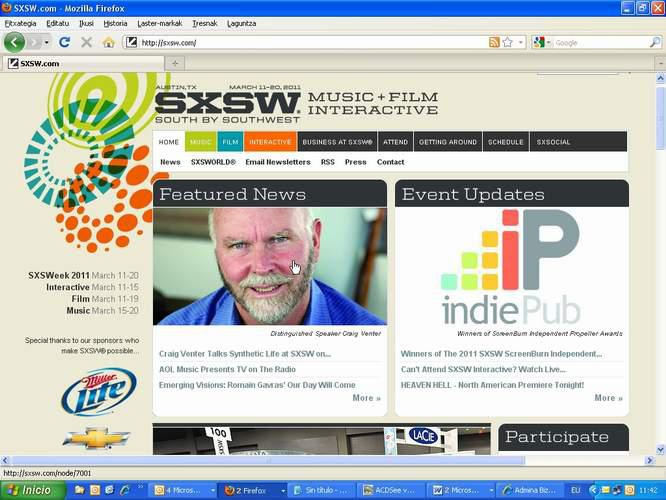Open the ATTEND tab
The width and height of the screenshot is (666, 500).
[x=395, y=142]
